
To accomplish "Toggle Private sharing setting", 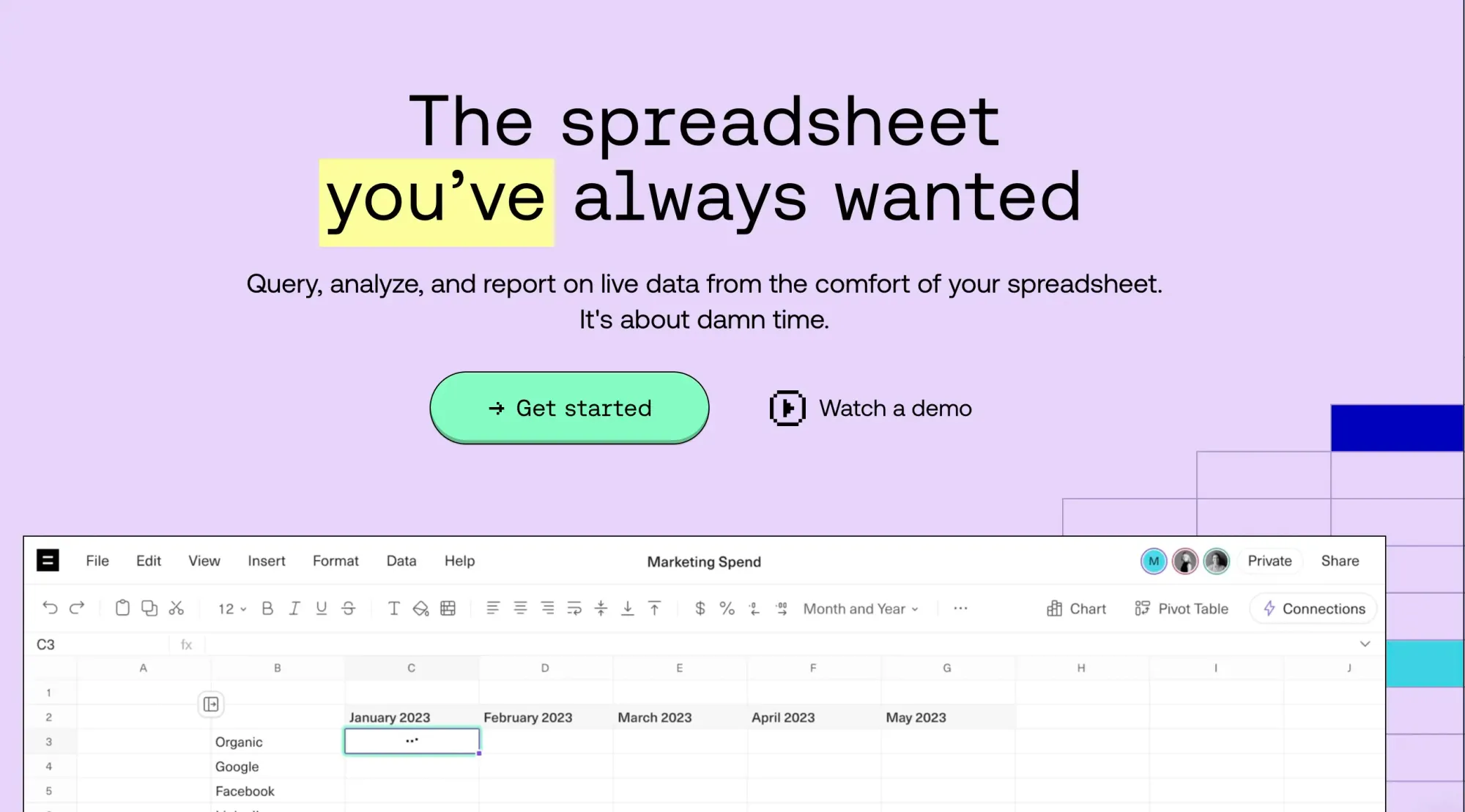I will coord(1270,560).
